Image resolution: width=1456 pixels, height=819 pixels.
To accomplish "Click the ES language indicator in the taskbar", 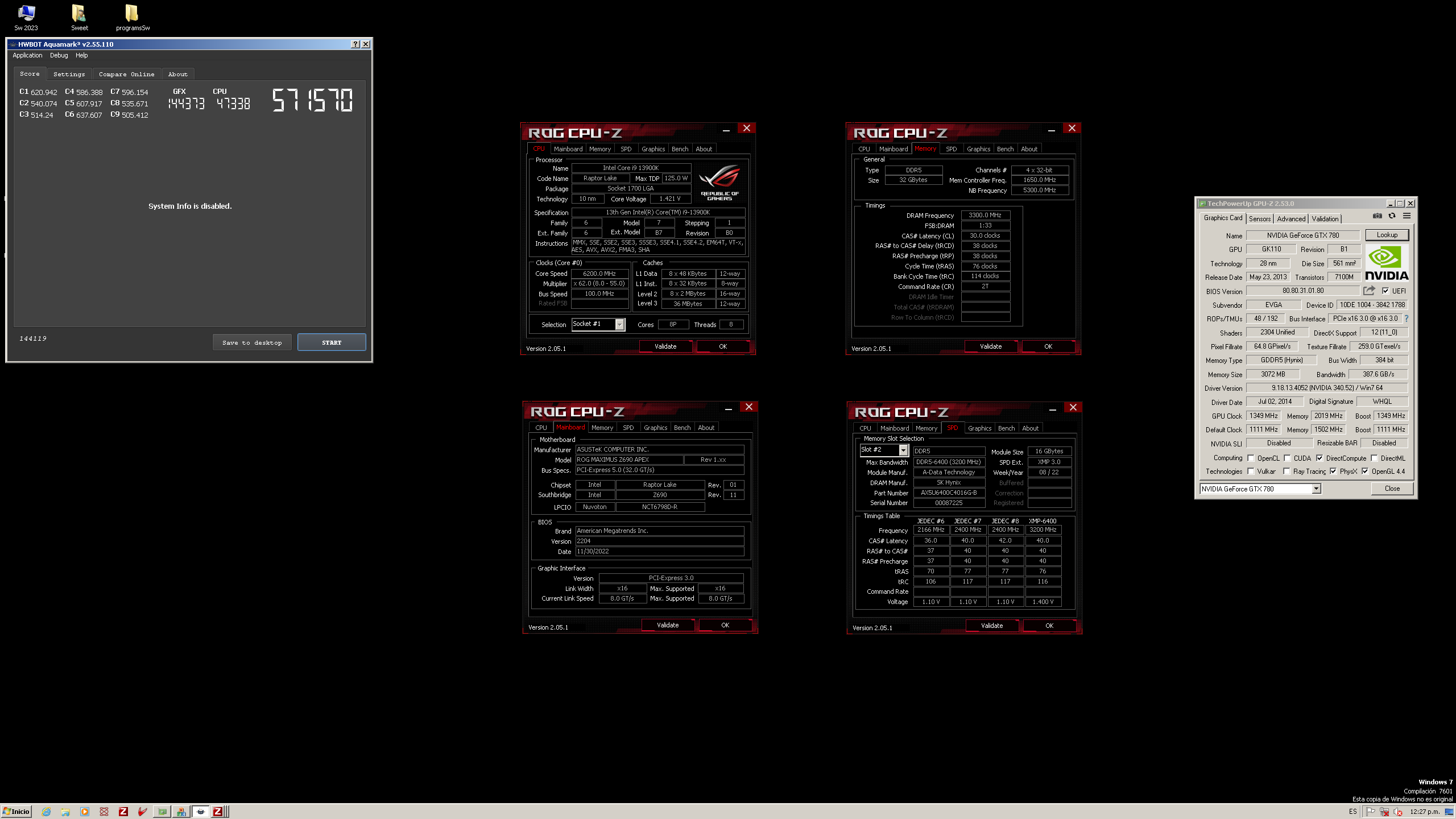I will [x=1352, y=812].
